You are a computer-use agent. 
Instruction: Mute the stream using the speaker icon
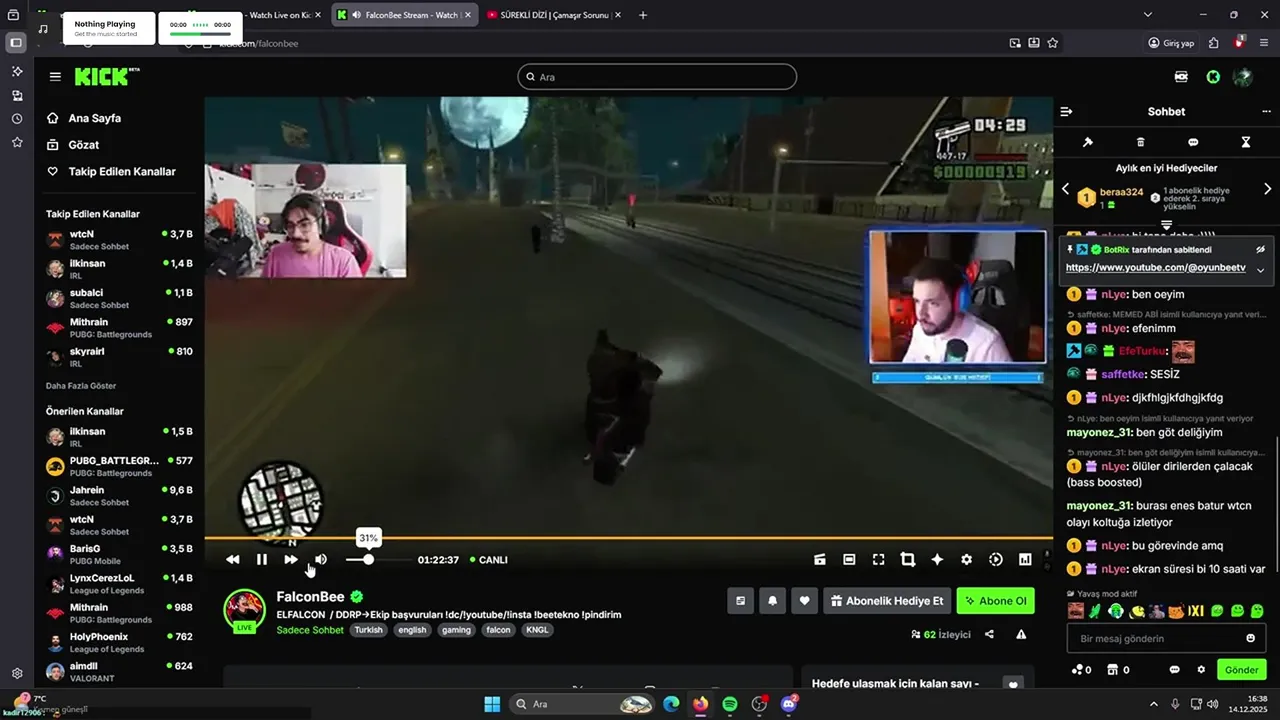click(321, 560)
